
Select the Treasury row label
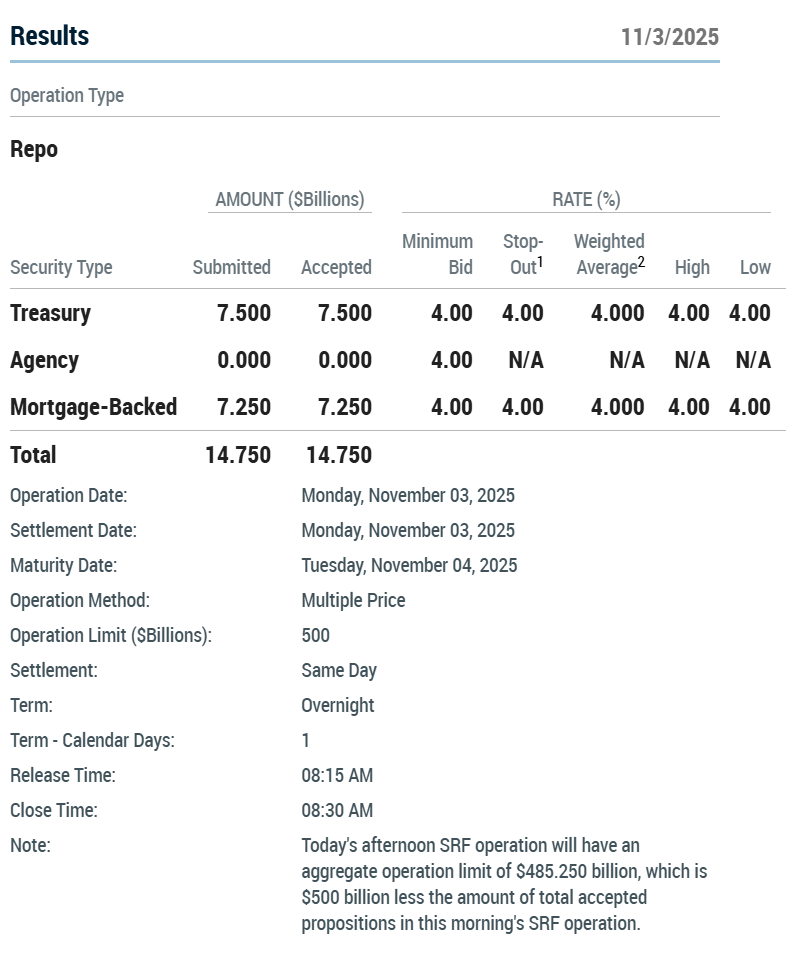pos(50,313)
